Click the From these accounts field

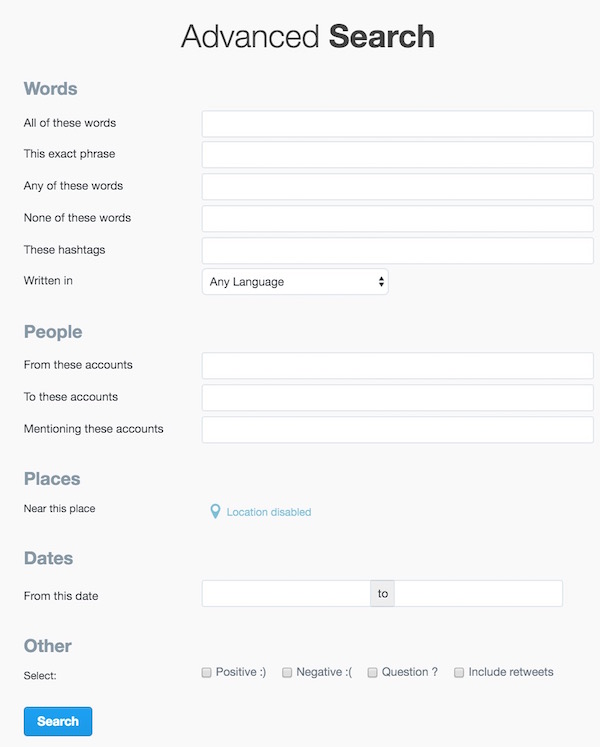coord(397,366)
